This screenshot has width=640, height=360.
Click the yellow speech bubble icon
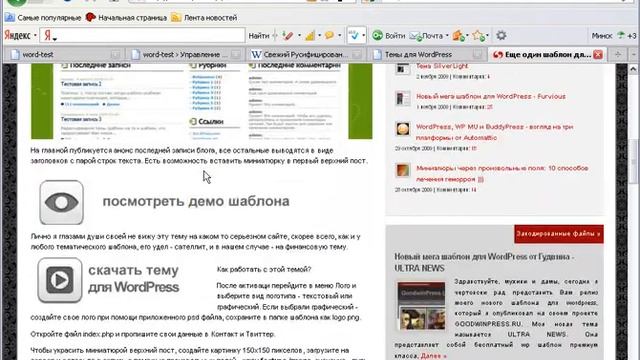(x=329, y=36)
